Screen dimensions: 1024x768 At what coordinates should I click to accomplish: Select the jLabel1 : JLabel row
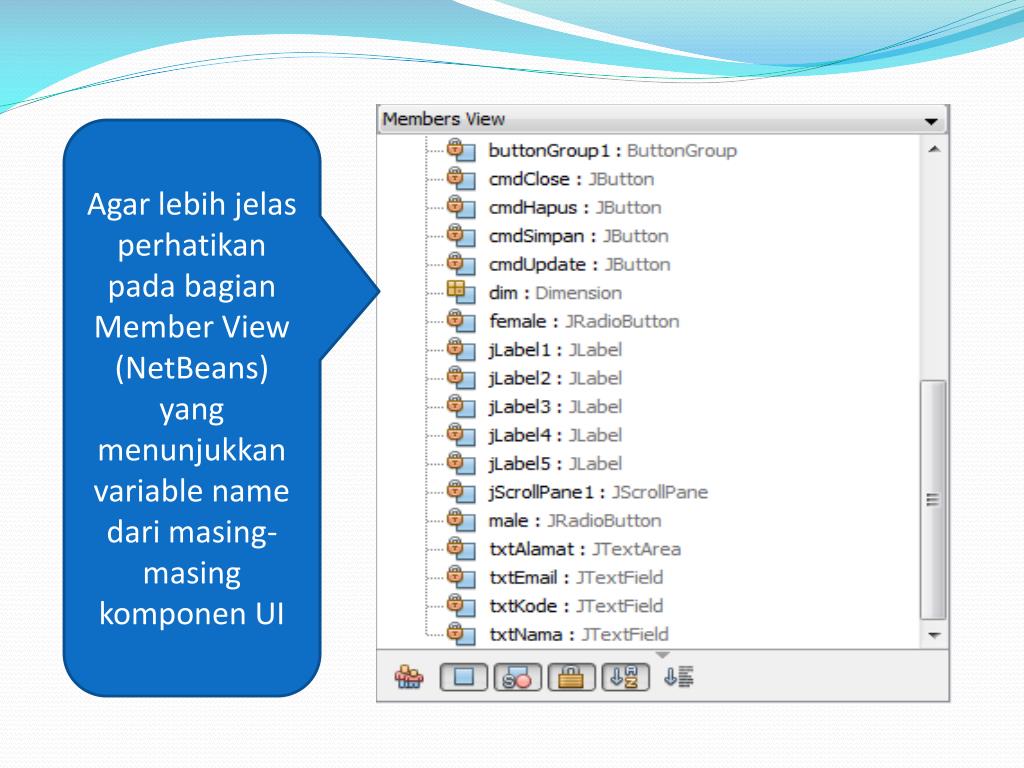555,350
